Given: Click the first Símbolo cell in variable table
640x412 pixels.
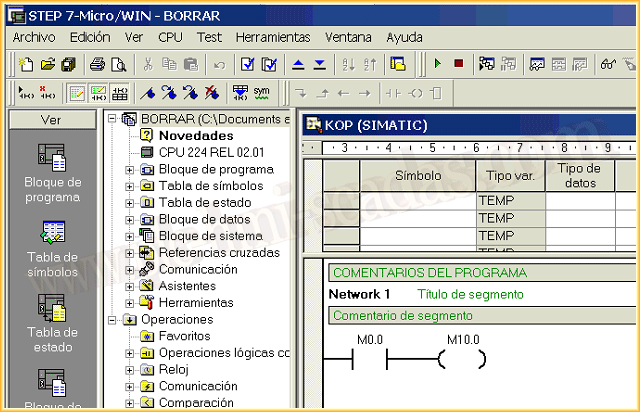Looking at the screenshot, I should pos(417,200).
